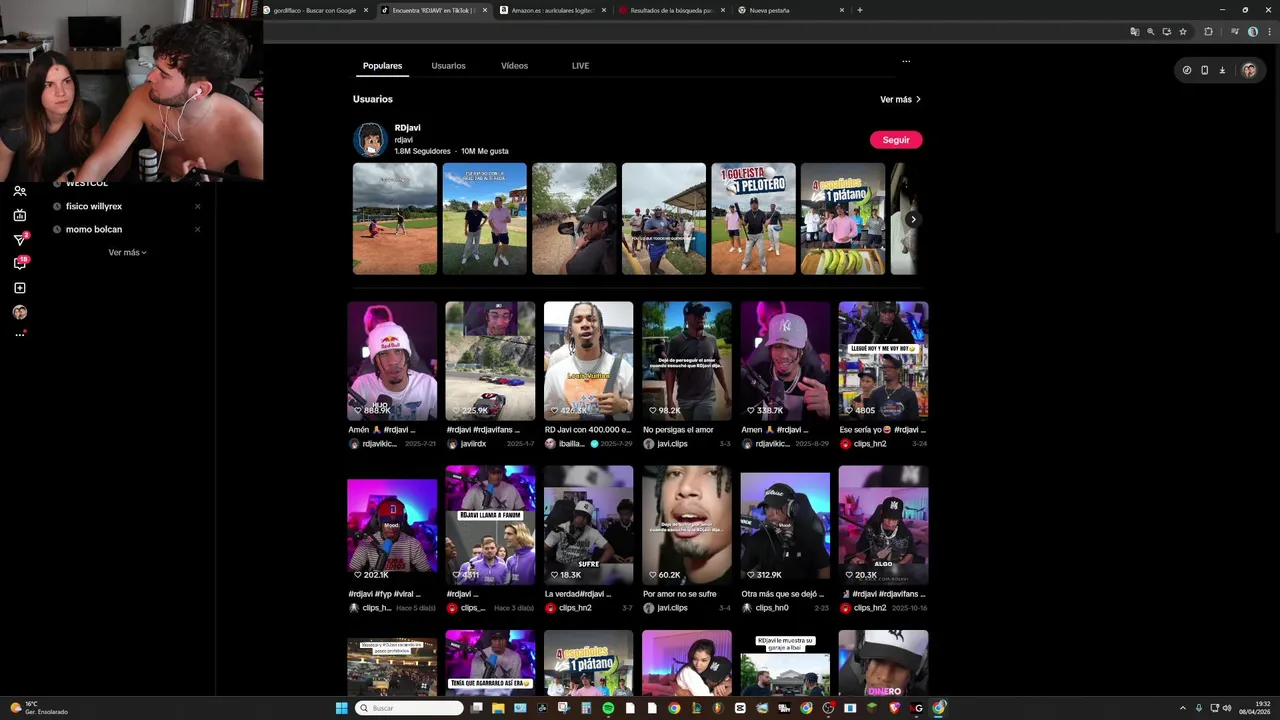The height and width of the screenshot is (720, 1280).
Task: Switch to the 'Nueva pestaña' browser tab
Action: 790,10
